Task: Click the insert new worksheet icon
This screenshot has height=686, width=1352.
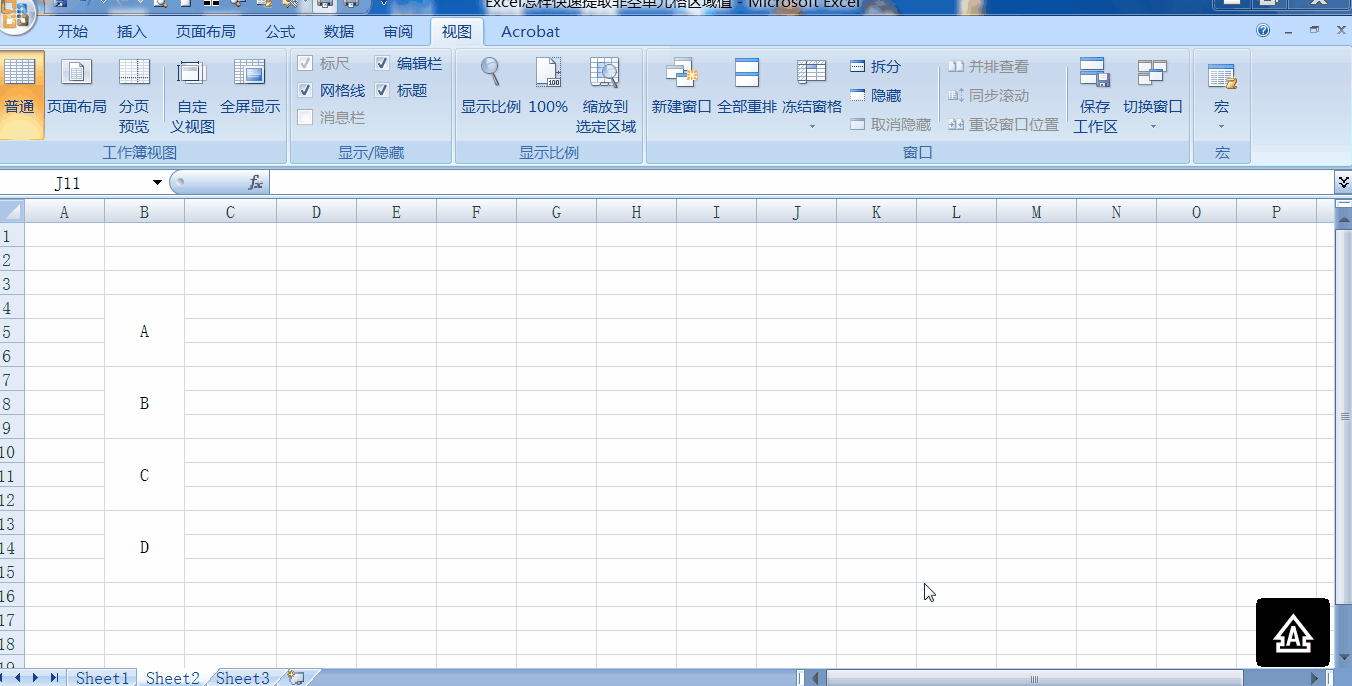Action: click(296, 678)
